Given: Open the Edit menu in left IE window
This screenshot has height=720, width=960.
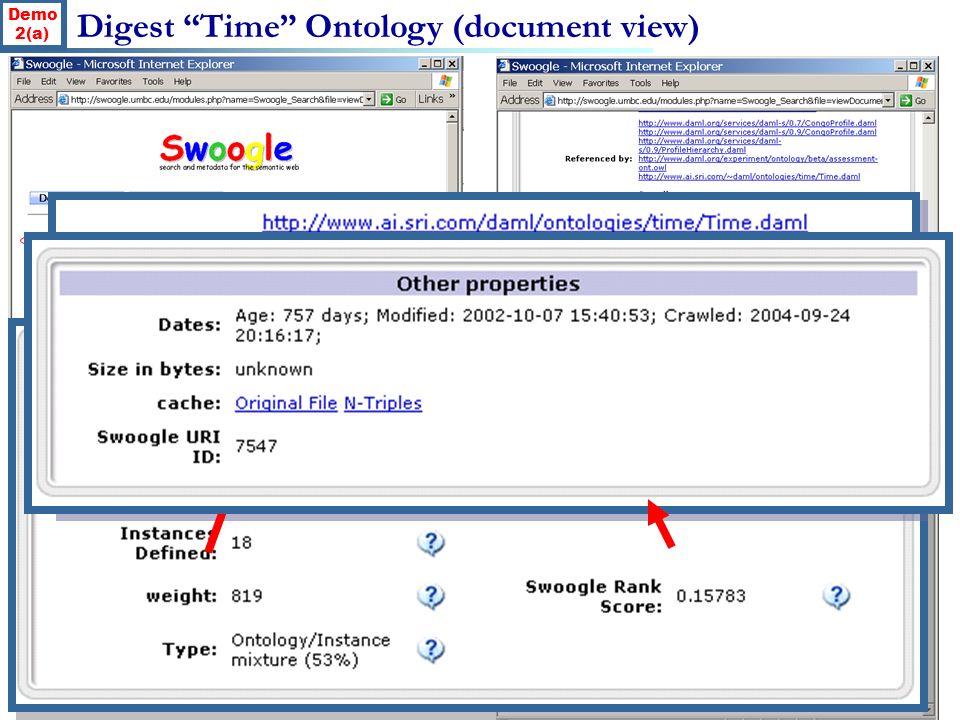Looking at the screenshot, I should click(x=48, y=81).
